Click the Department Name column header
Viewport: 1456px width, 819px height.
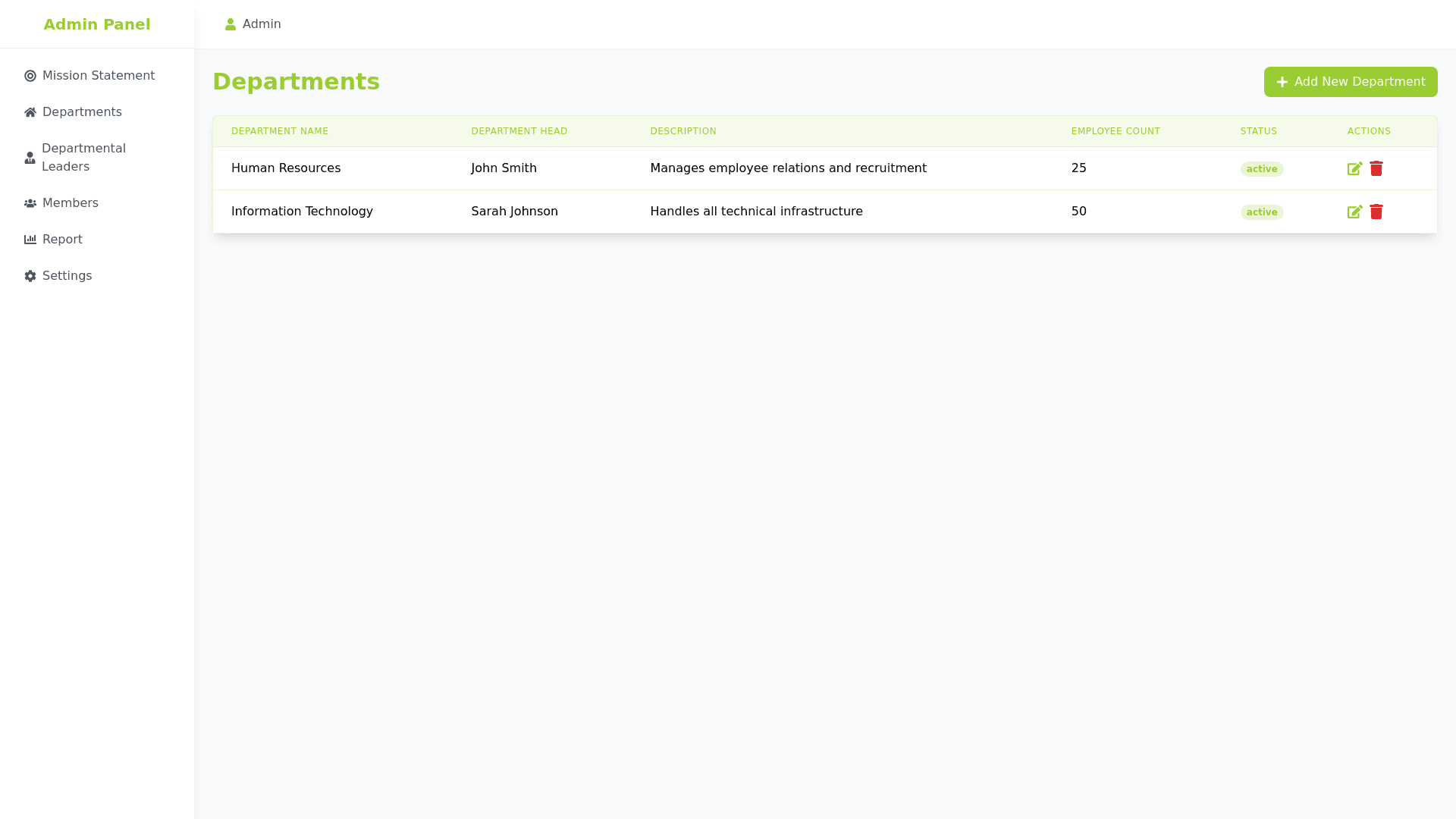point(280,131)
